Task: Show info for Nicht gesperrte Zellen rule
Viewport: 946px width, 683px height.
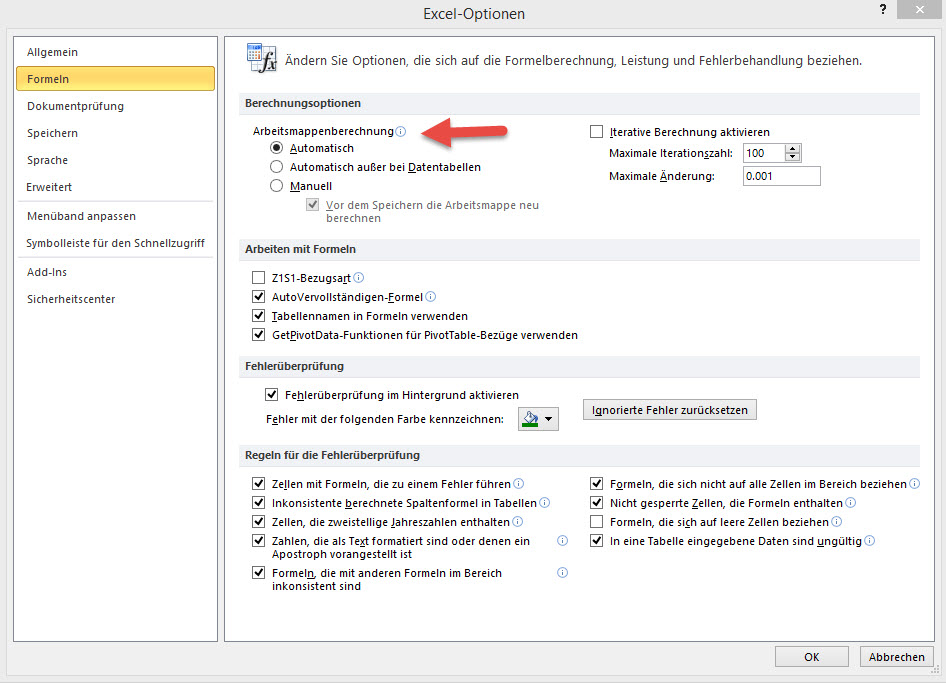Action: [x=850, y=502]
